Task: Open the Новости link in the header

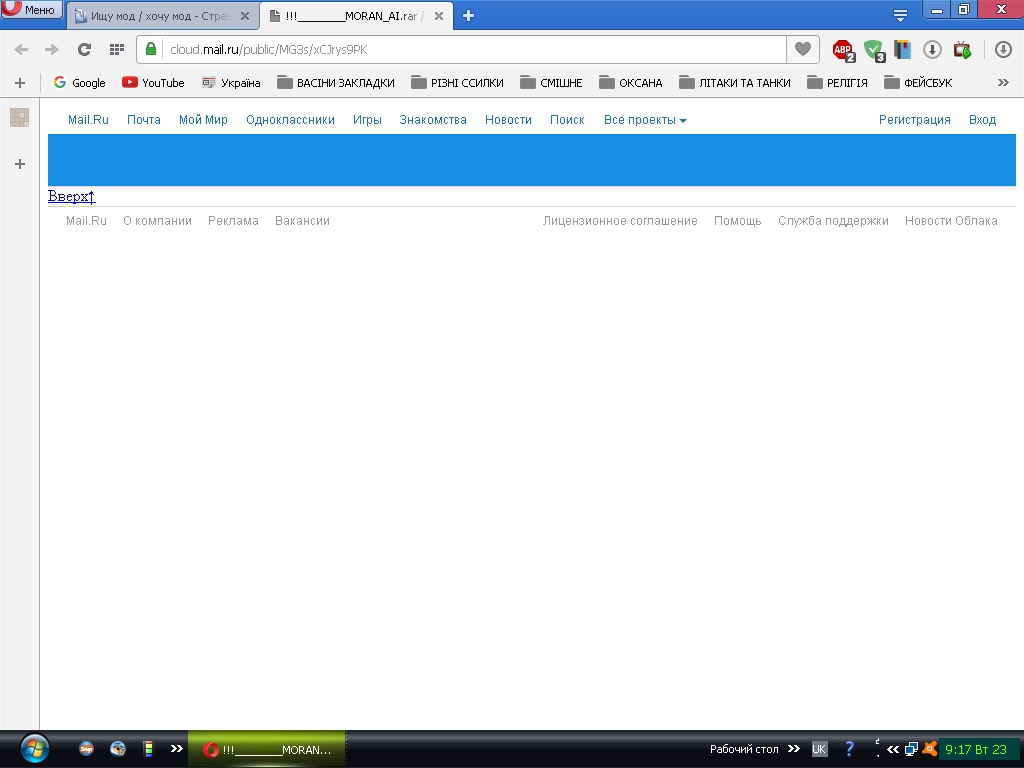Action: click(x=508, y=120)
